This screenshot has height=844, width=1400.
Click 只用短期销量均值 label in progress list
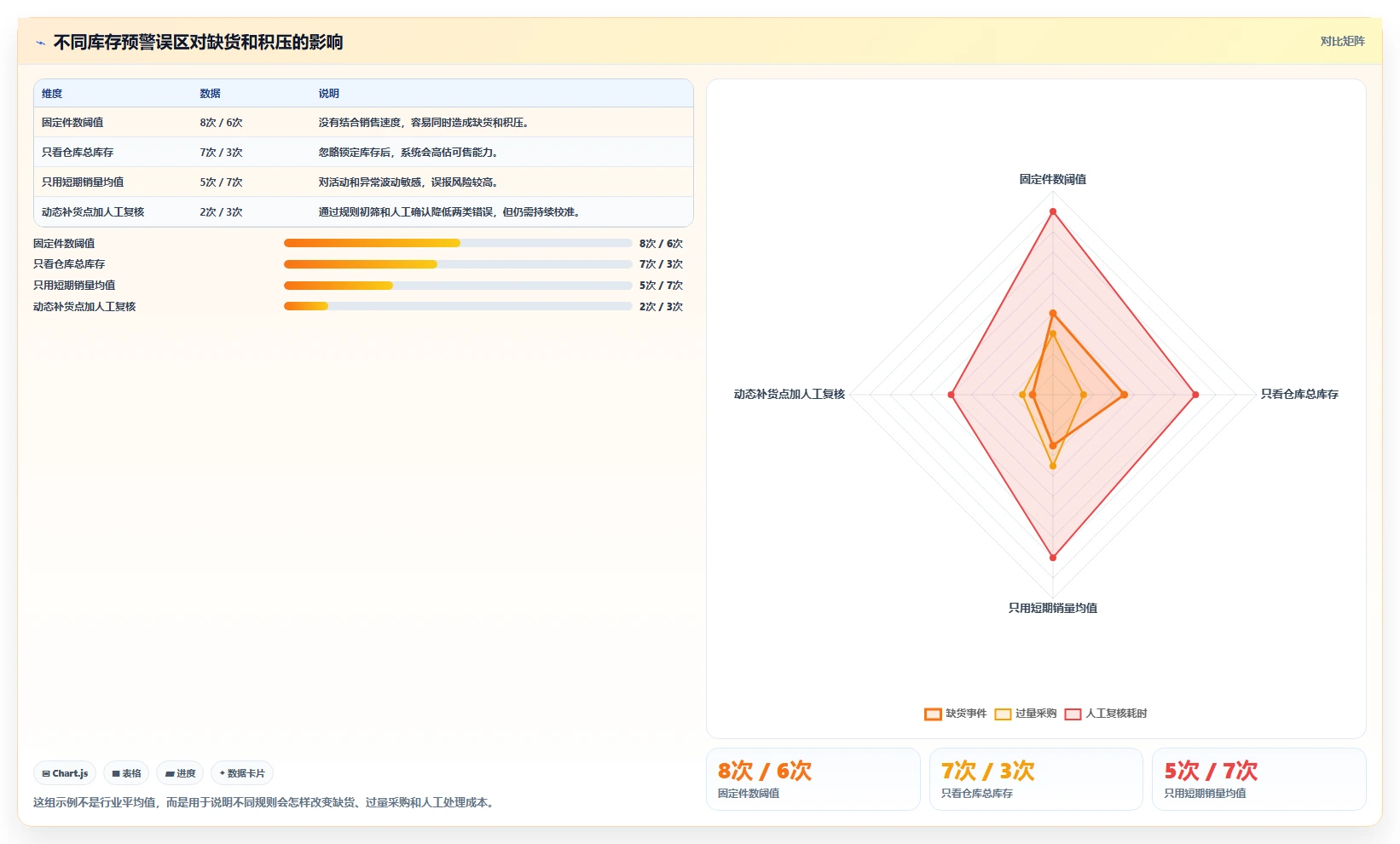click(x=74, y=286)
